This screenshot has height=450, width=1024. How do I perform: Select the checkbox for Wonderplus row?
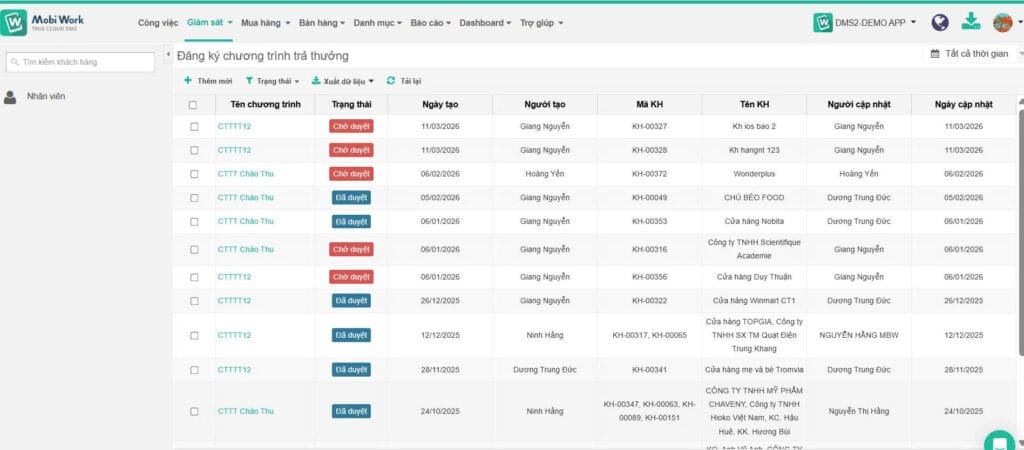coord(194,174)
